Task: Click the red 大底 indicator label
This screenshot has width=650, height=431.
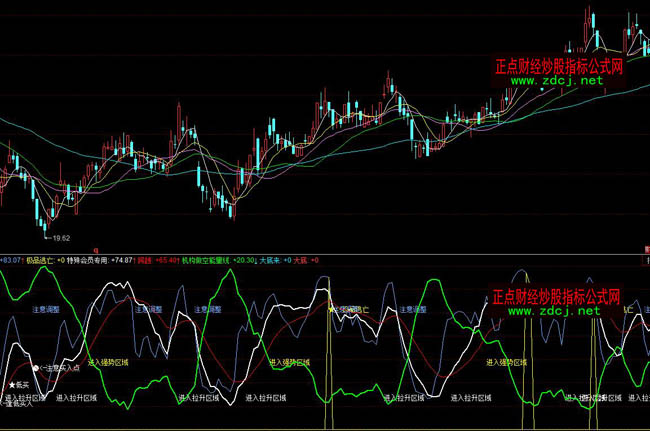Action: click(x=304, y=260)
